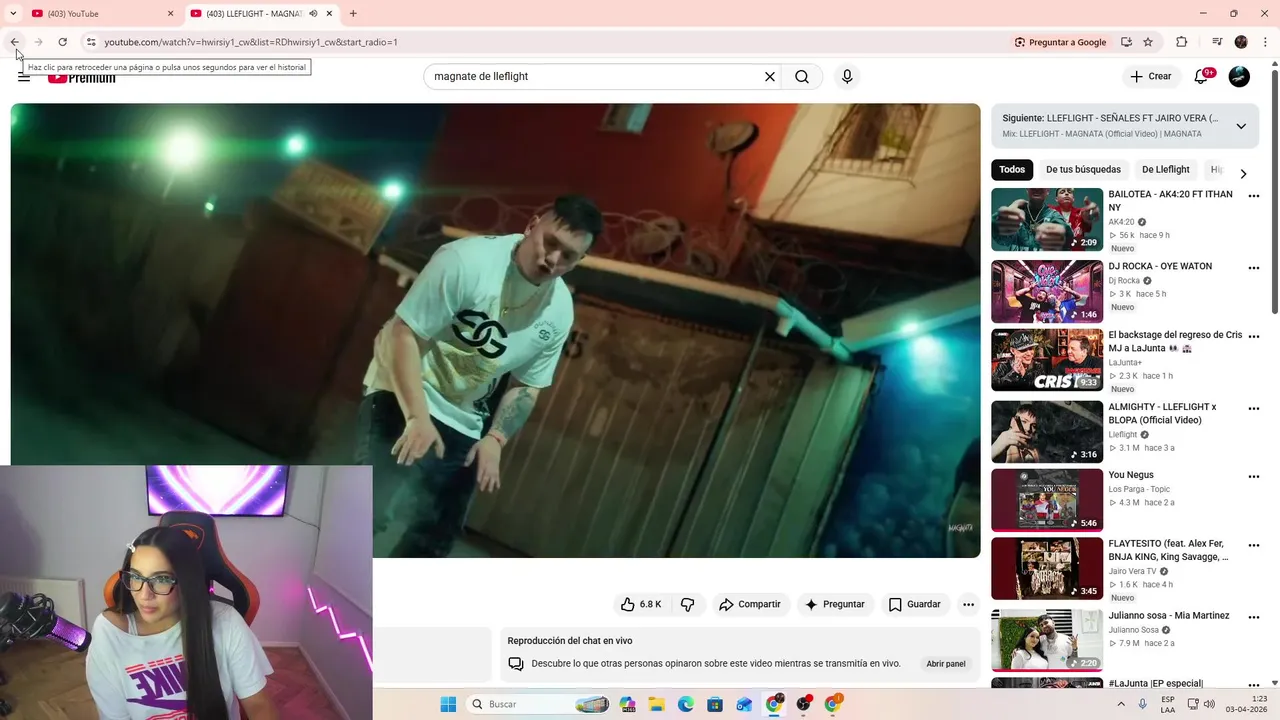The width and height of the screenshot is (1280, 720).
Task: Open options for You Negus video
Action: click(1254, 477)
